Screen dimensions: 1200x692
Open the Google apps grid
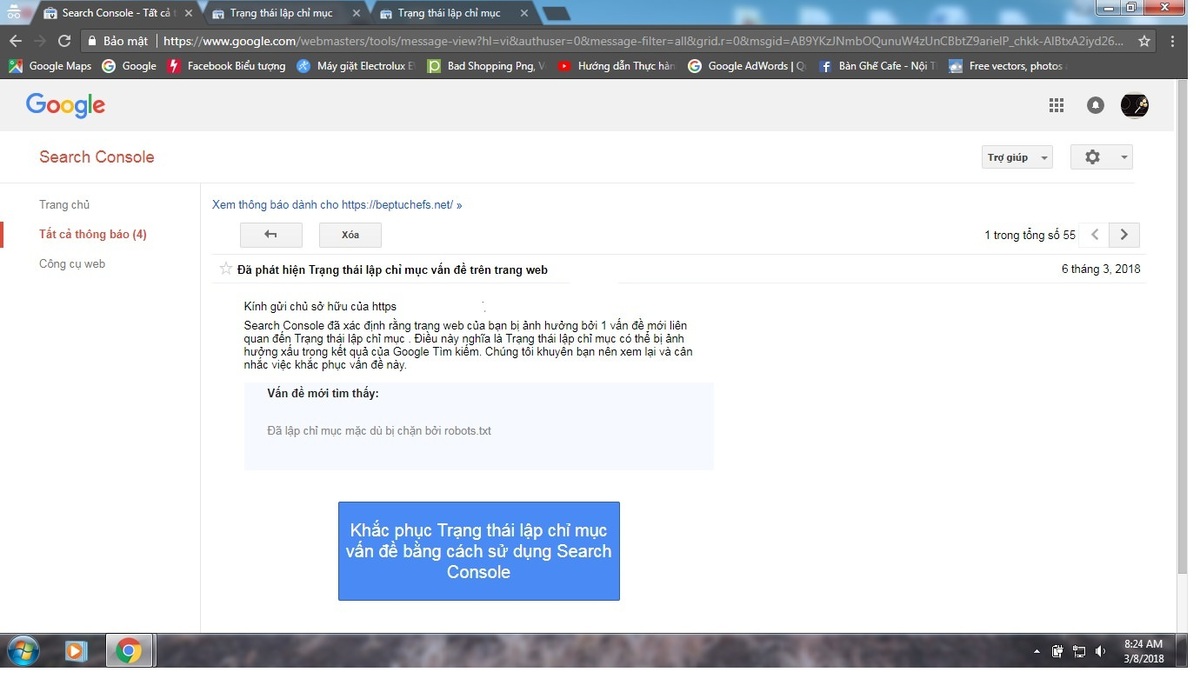[x=1056, y=105]
